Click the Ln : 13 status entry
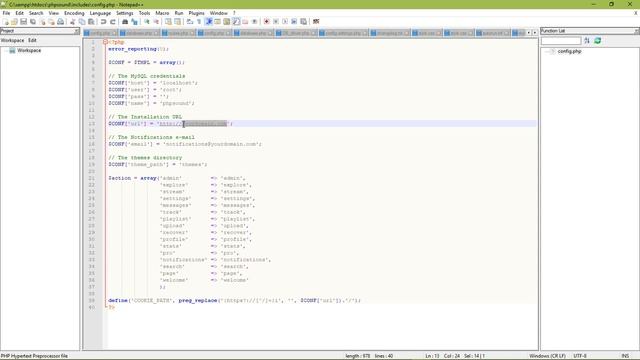Viewport: 640px width, 360px height. [x=432, y=356]
